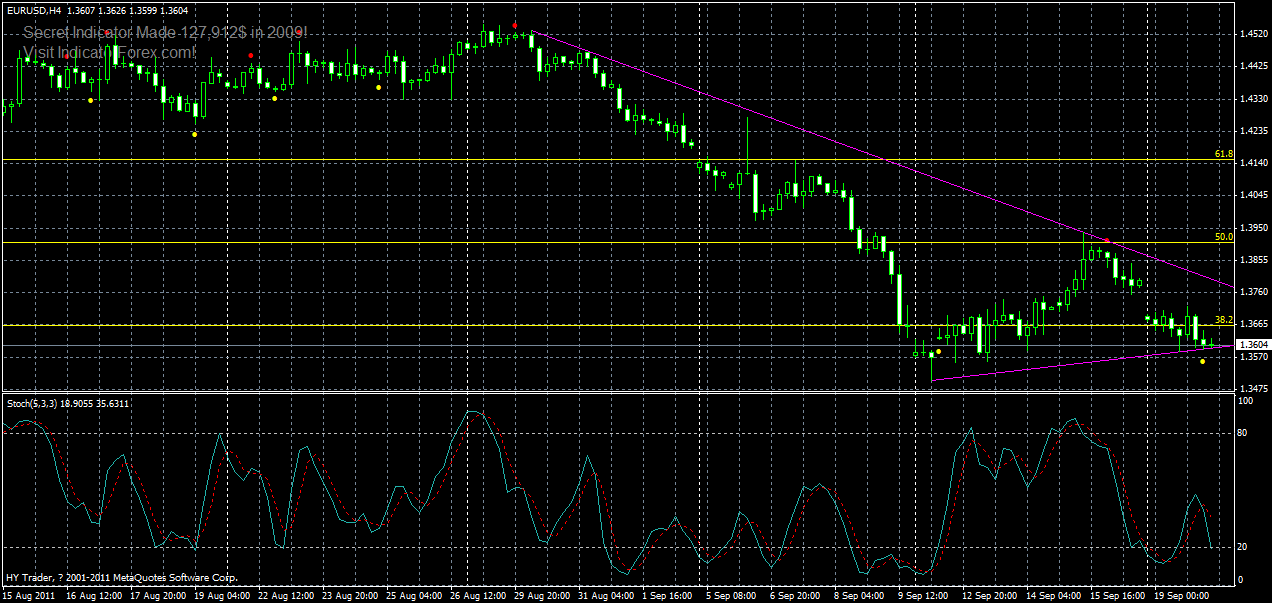Click the Secret Indicator Made 127.9+2$ text
The image size is (1272, 603).
165,32
